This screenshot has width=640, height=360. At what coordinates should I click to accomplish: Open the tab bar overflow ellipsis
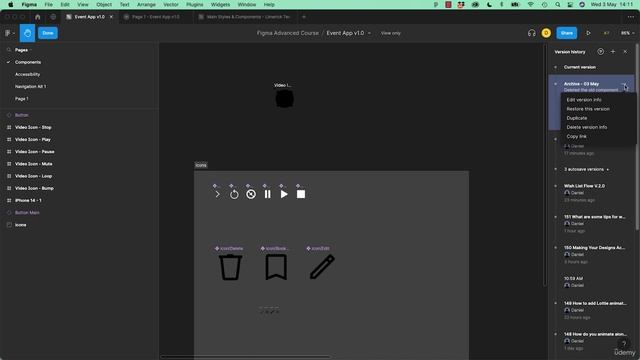click(631, 17)
